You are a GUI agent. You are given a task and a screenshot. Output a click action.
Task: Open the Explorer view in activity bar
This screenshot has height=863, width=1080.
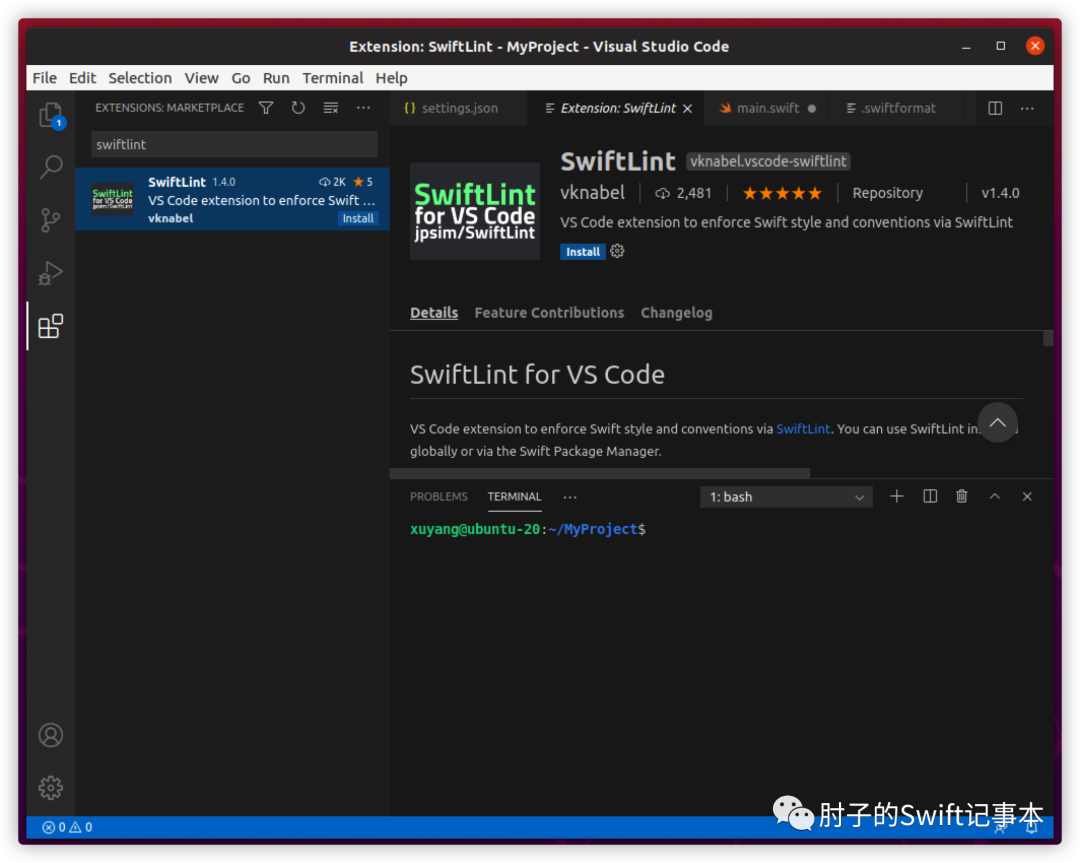(x=50, y=114)
